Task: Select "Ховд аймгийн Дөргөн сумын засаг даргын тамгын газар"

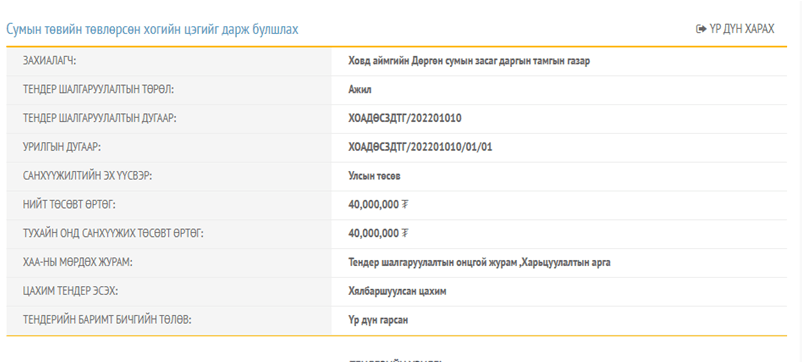Action: [469, 61]
